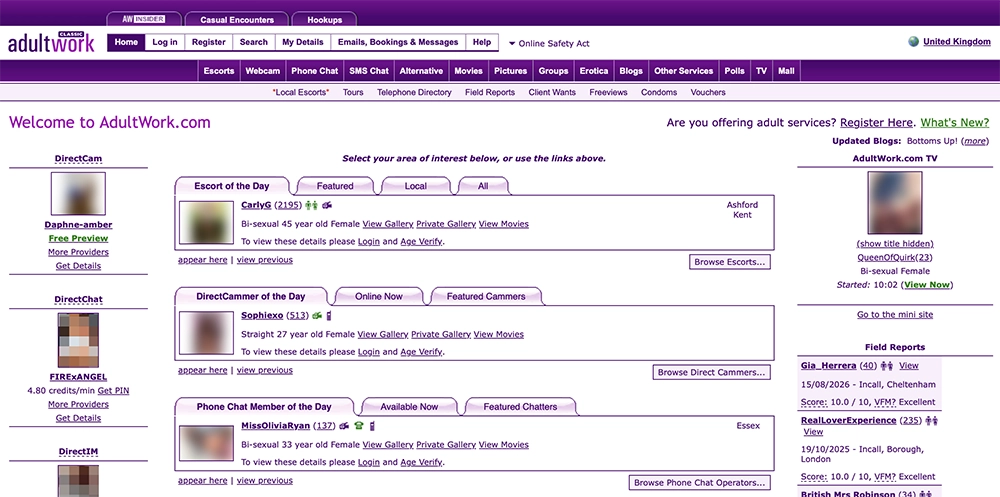
Task: Click the green telephone icon beside MissOliviaRyan
Action: (x=359, y=426)
